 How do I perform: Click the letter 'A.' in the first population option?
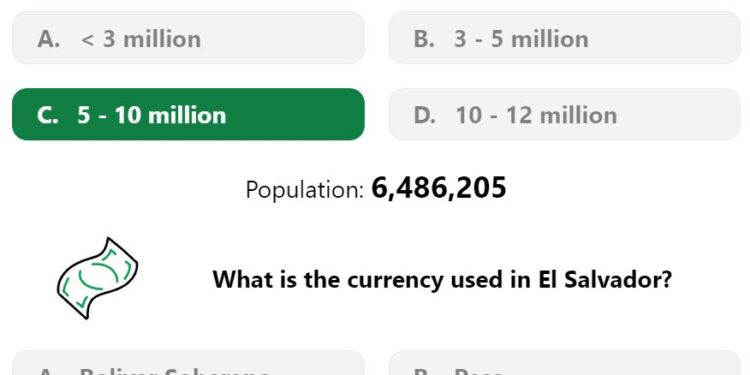pos(49,39)
